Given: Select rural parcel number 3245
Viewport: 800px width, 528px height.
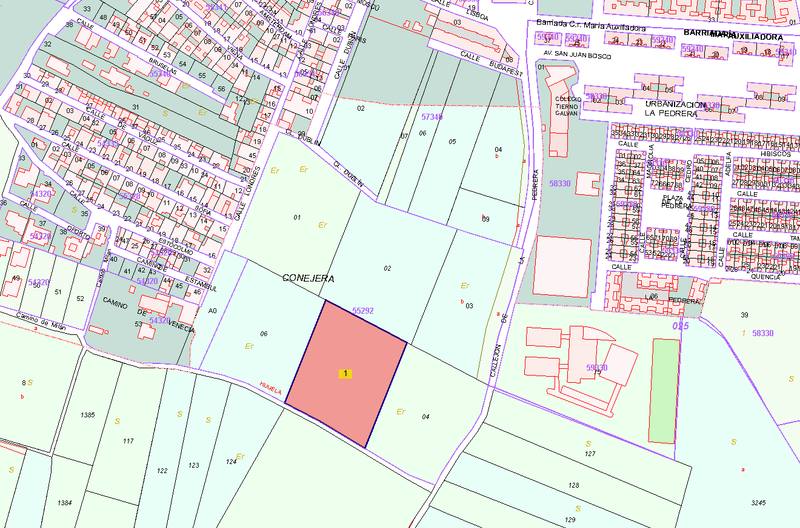Looking at the screenshot, I should [x=759, y=502].
